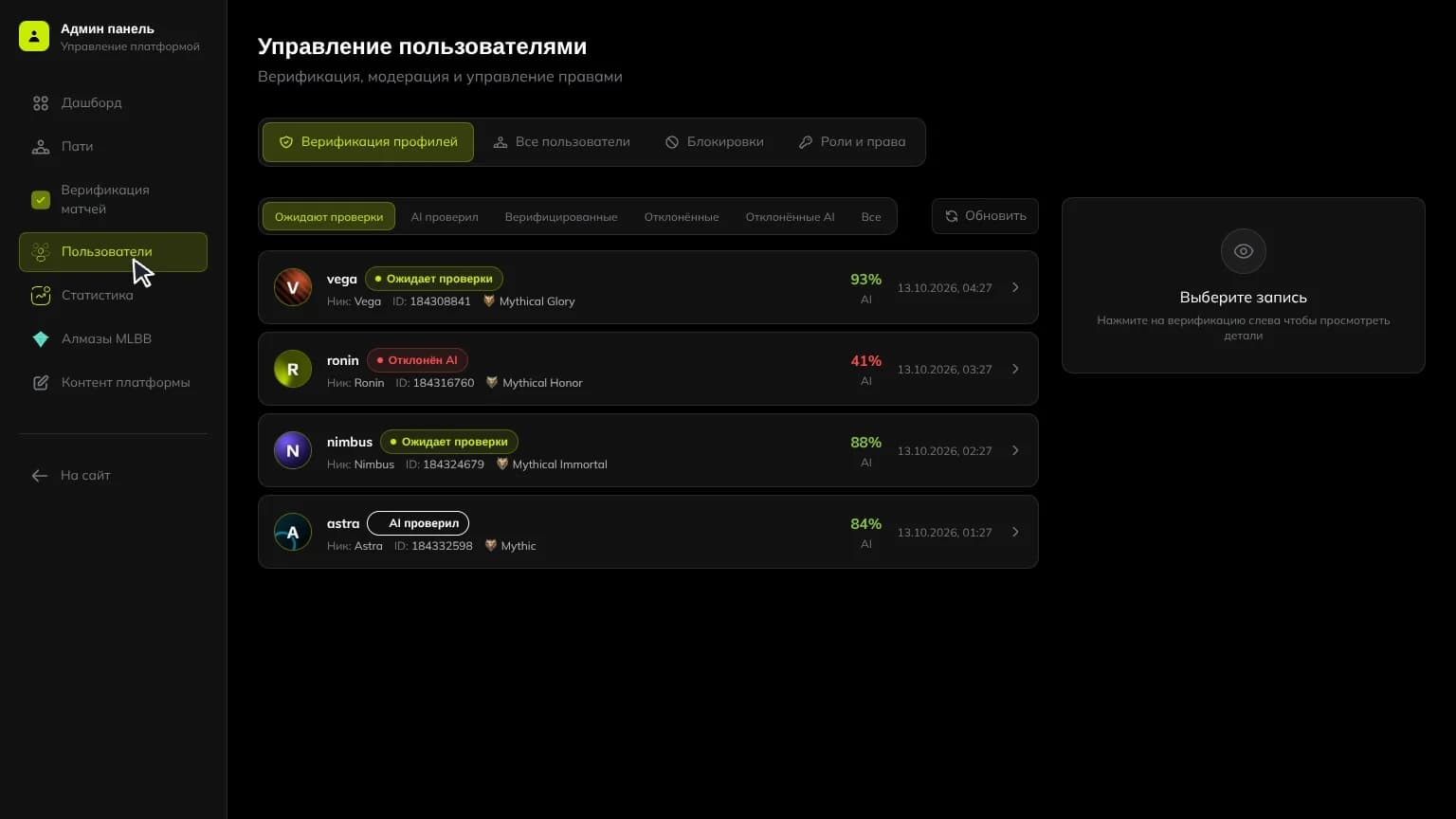Click nimbus's N avatar
Screen dimensions: 1456x819
click(293, 450)
